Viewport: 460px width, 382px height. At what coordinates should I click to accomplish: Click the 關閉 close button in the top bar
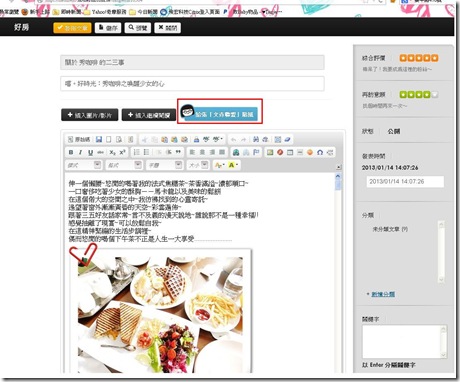pyautogui.click(x=168, y=28)
